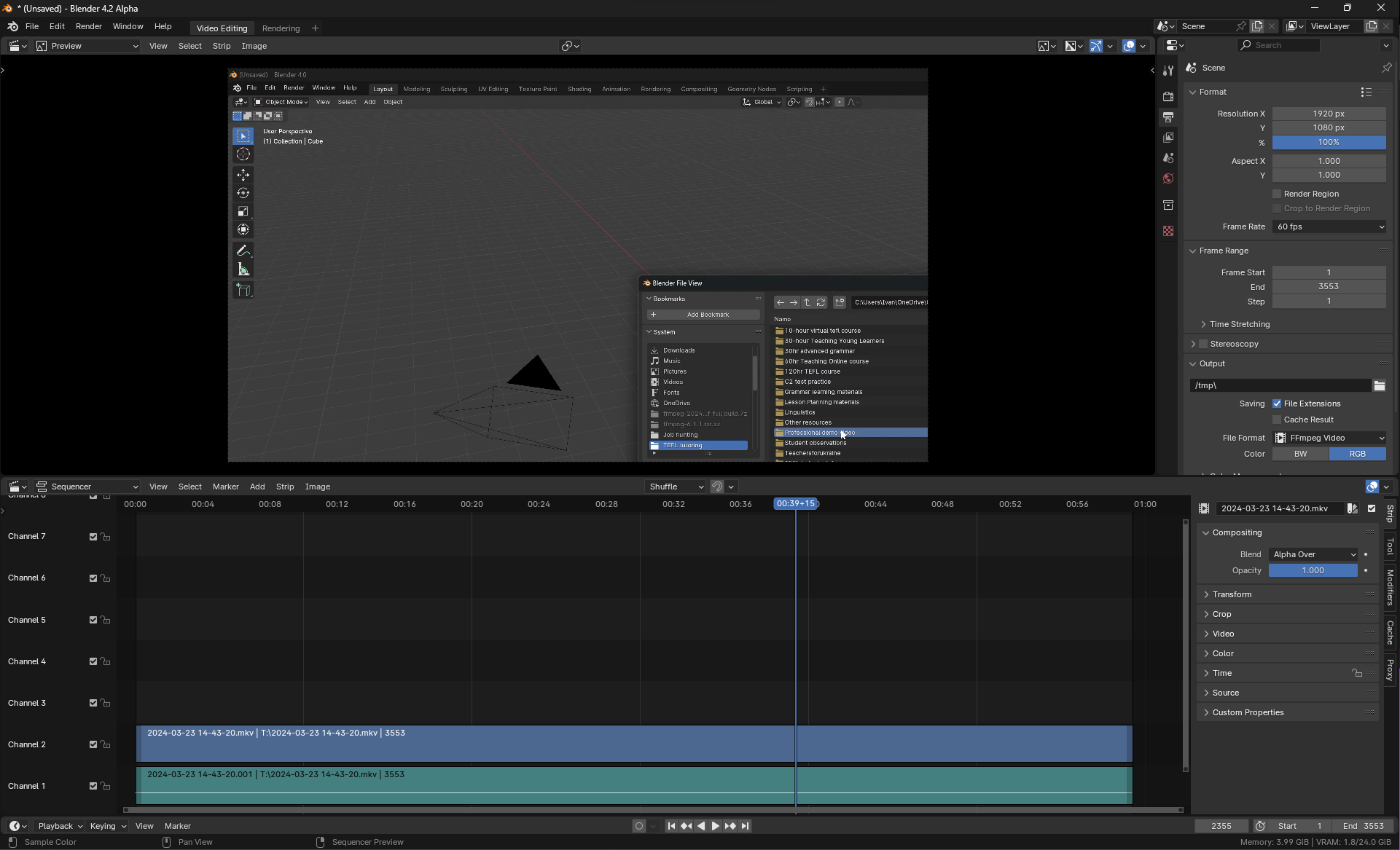1400x850 pixels.
Task: Open the Modifiers sidebar tab
Action: pos(1391,587)
